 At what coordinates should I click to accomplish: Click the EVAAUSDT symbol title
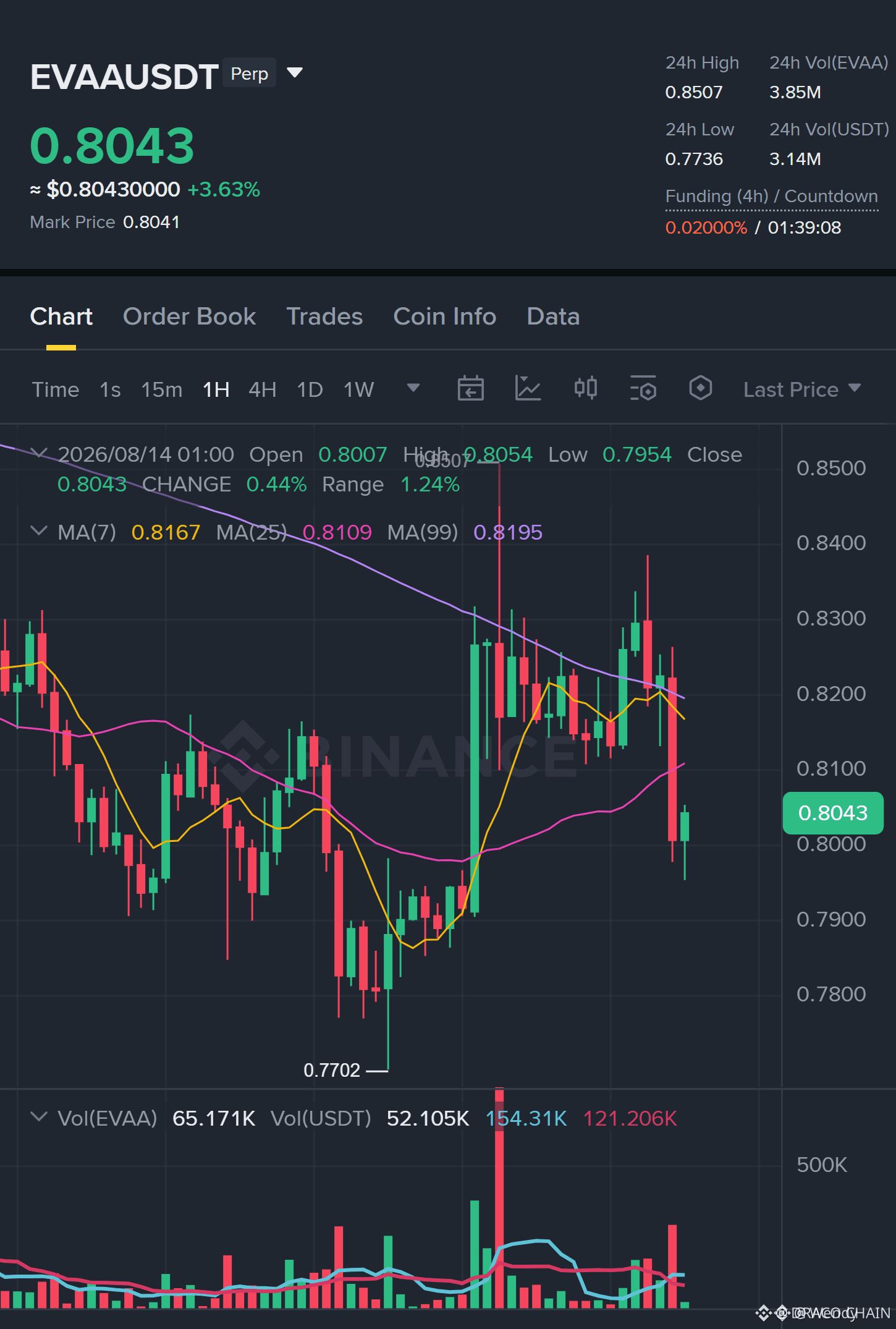point(124,77)
